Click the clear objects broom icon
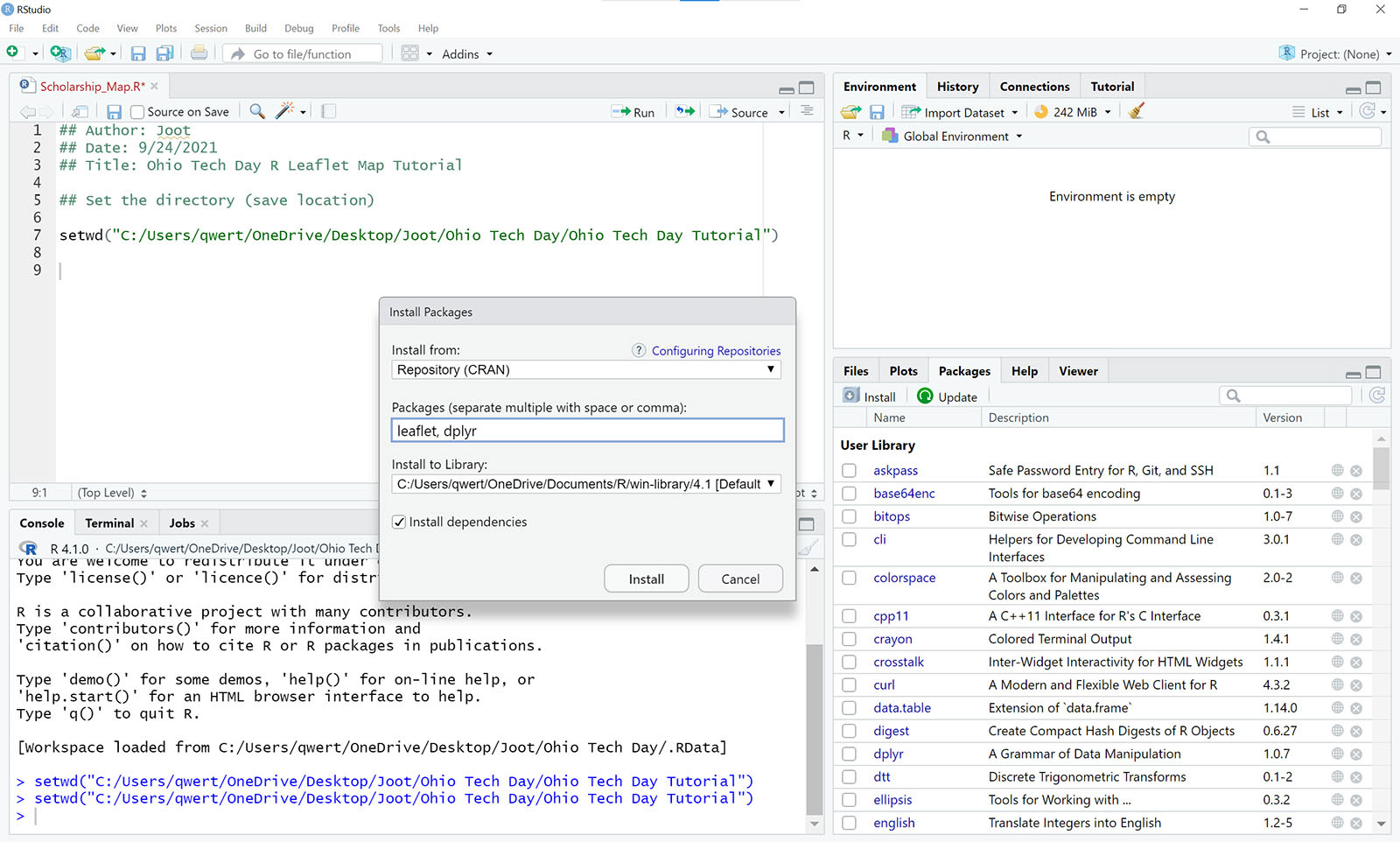1400x842 pixels. [x=1136, y=111]
